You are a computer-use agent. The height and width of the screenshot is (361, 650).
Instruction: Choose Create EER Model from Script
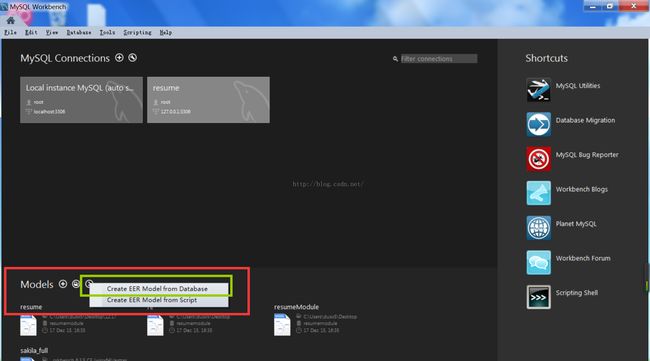tap(159, 300)
